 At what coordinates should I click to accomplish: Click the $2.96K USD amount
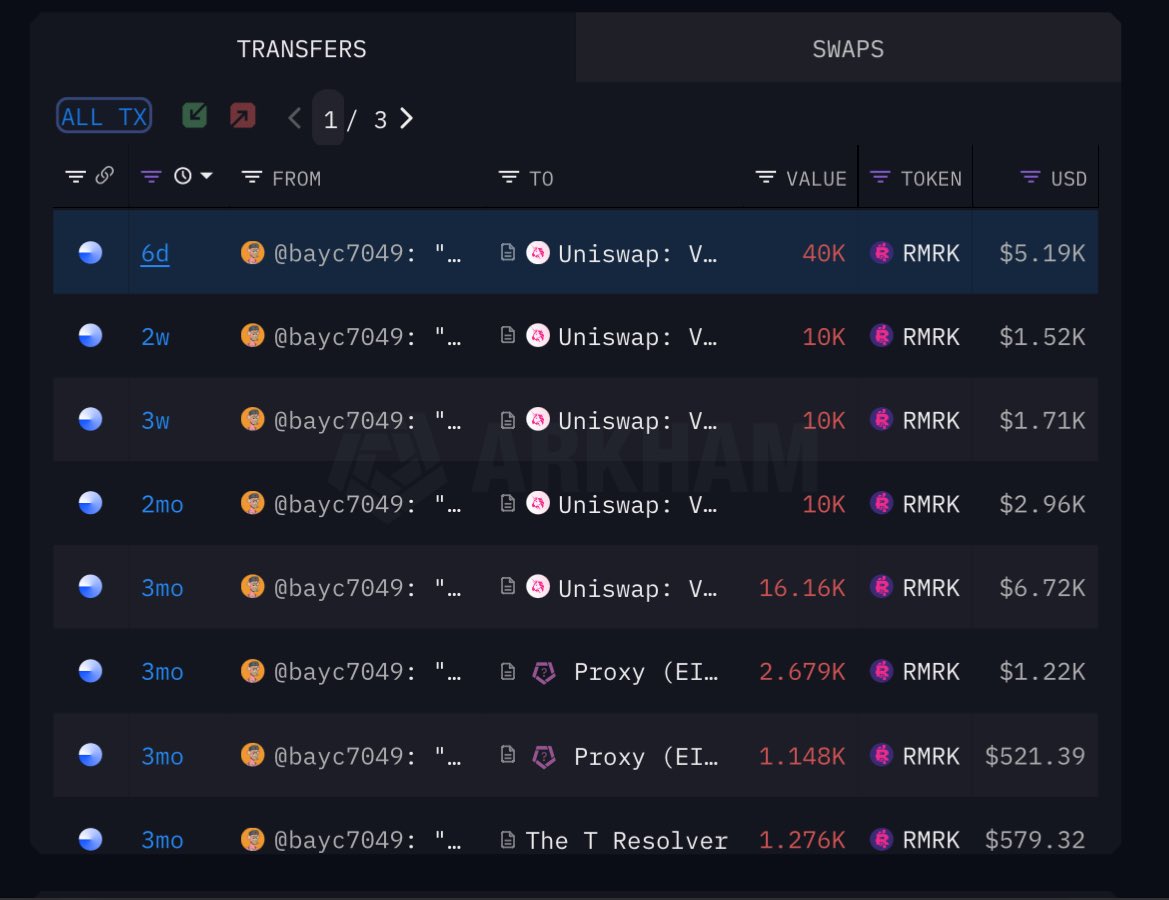1042,504
